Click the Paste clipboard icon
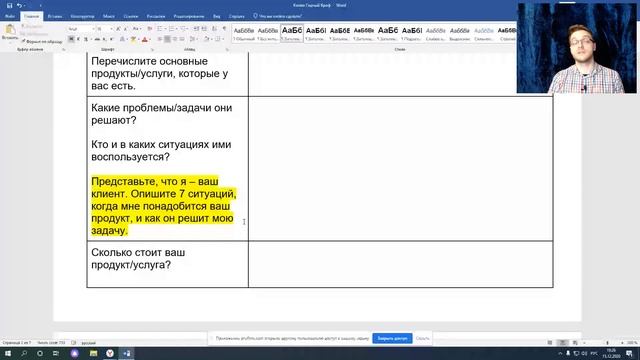640x360 pixels. coord(10,29)
